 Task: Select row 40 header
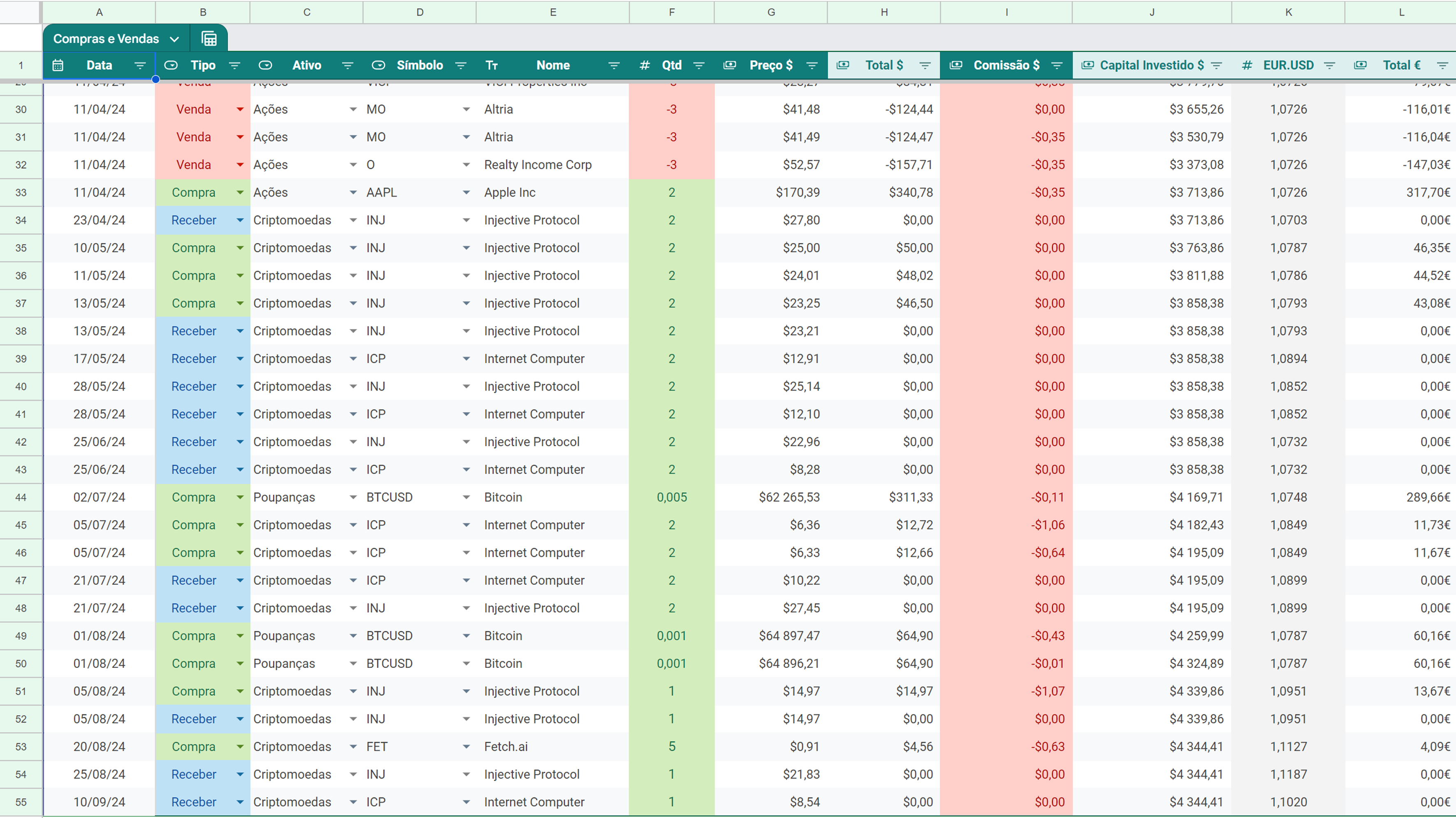click(21, 386)
